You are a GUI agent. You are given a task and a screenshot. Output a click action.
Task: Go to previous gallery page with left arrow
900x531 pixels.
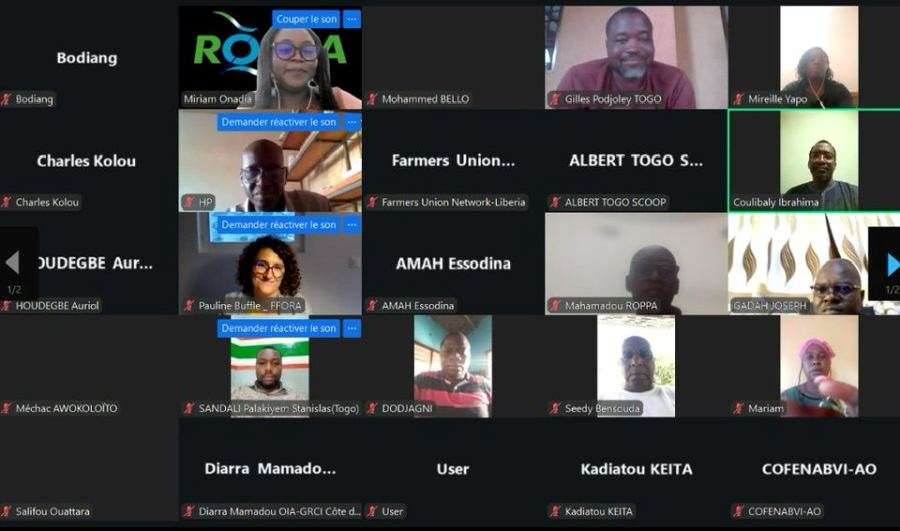point(13,263)
